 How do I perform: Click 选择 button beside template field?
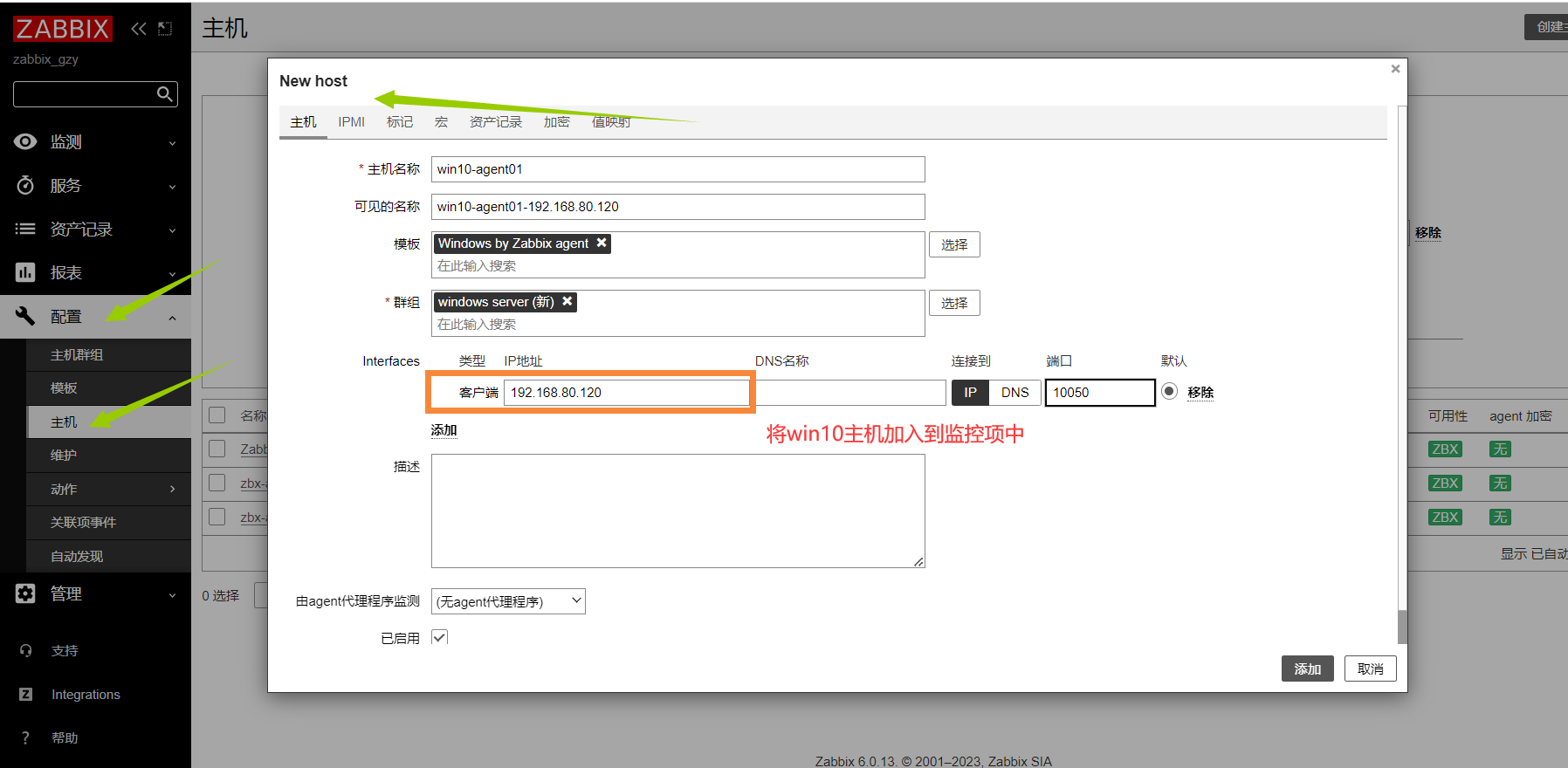pyautogui.click(x=954, y=244)
